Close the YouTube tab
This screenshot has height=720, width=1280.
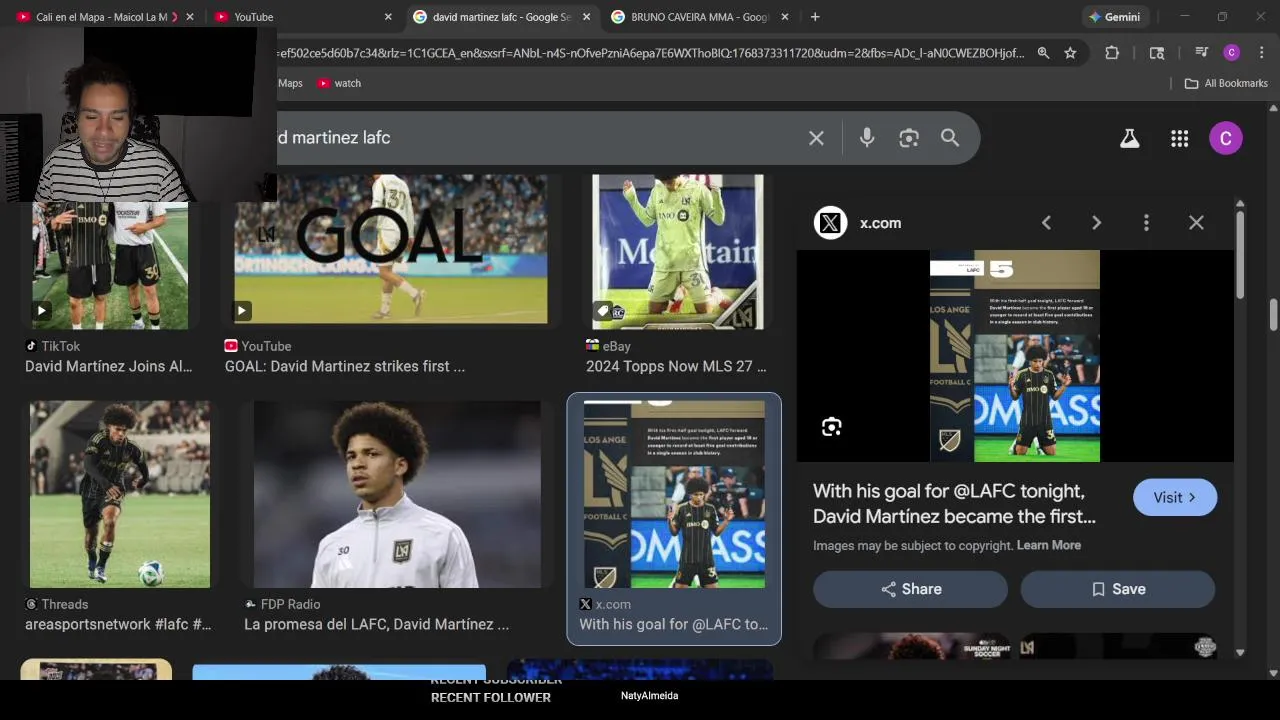coord(388,17)
